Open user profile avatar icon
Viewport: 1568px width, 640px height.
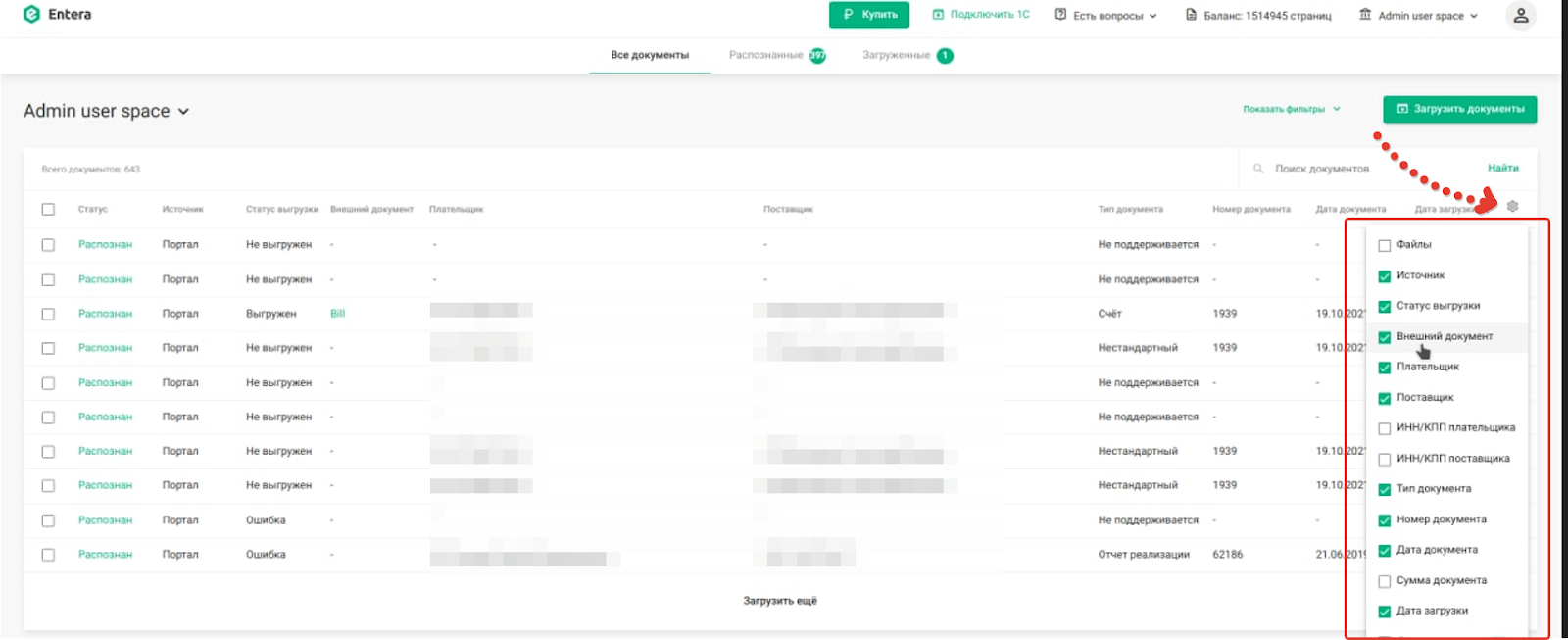1521,16
